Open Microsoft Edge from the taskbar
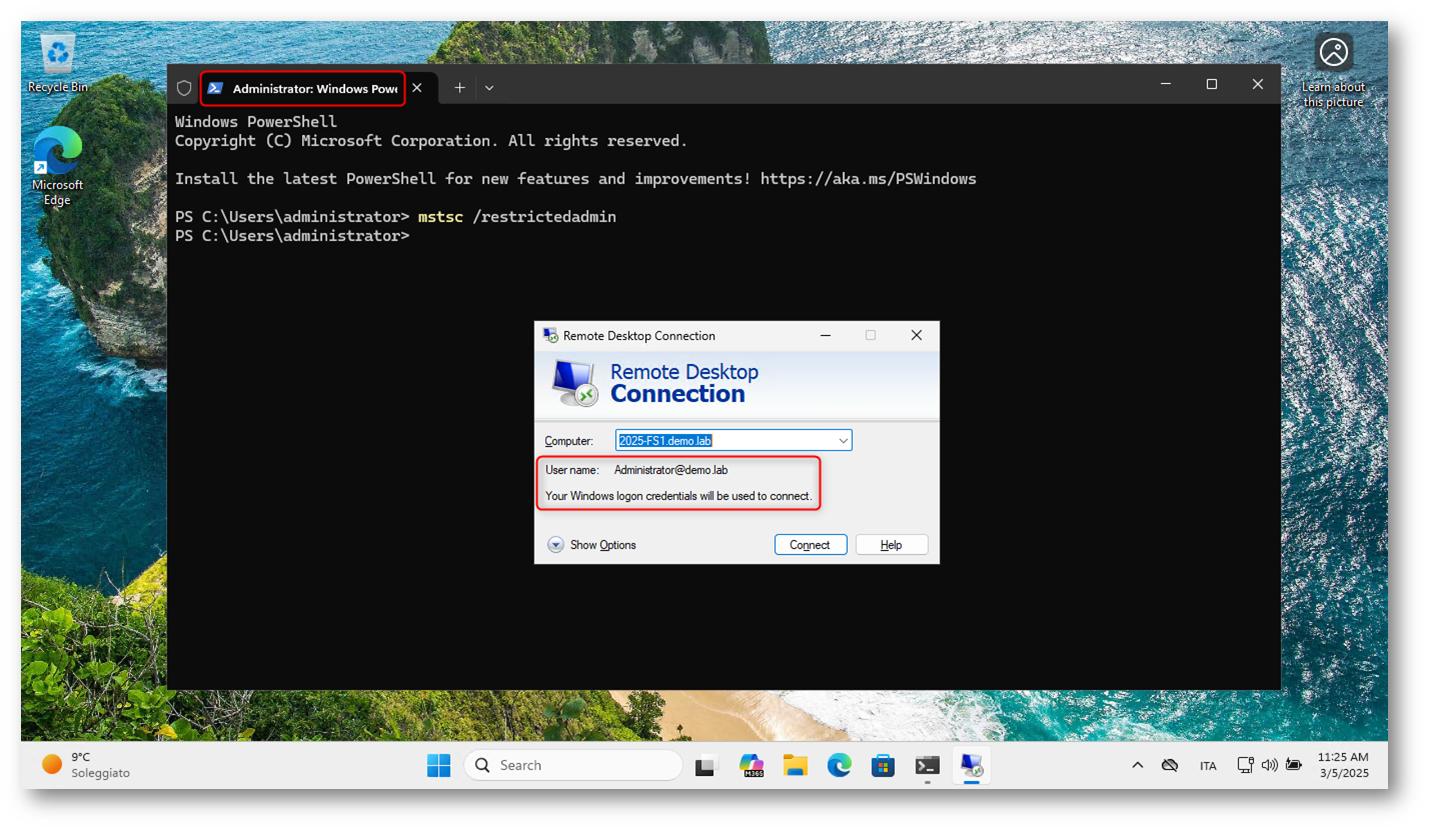Viewport: 1430px width, 831px height. 839,766
